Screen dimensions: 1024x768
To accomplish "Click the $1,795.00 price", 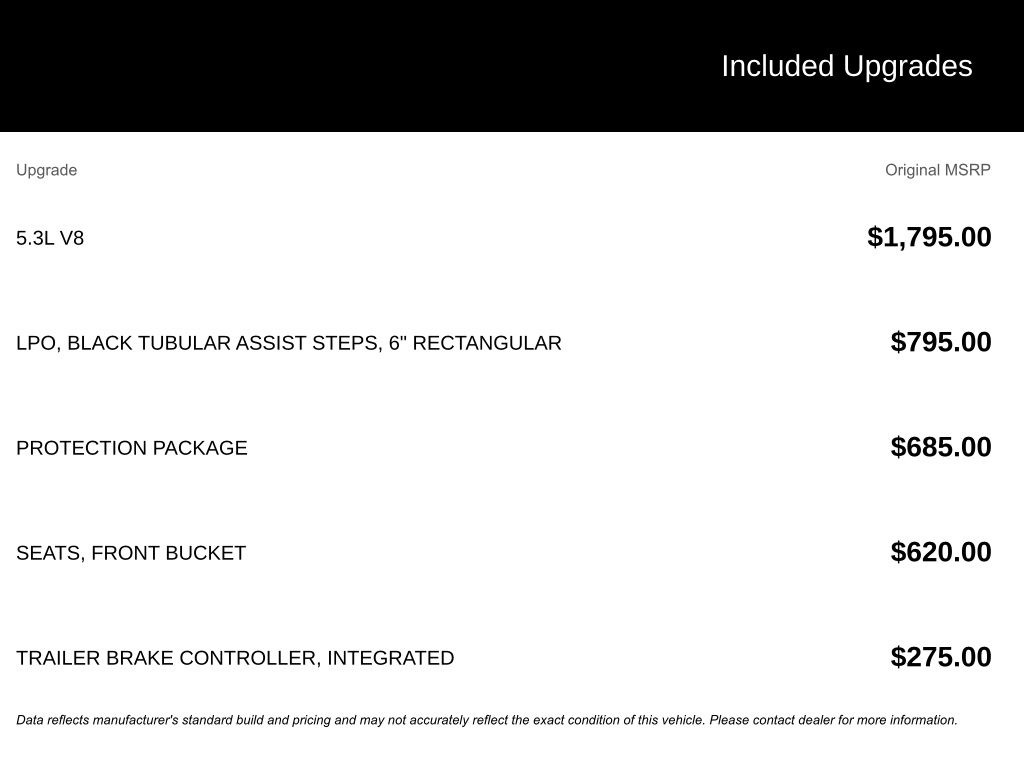I will (x=929, y=237).
